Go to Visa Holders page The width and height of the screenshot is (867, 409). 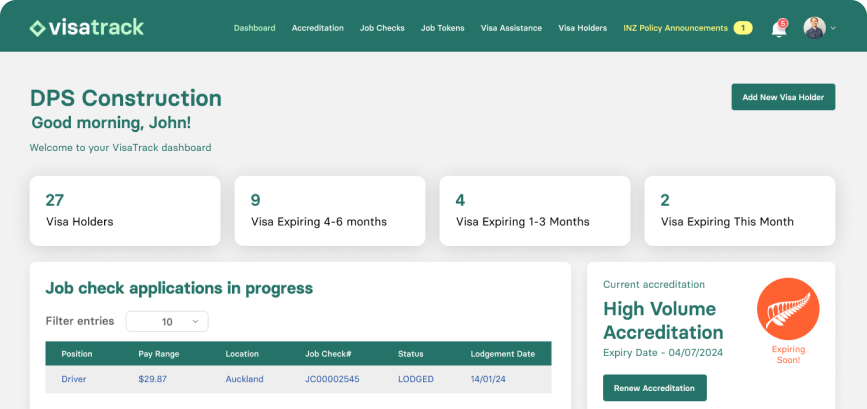[582, 28]
